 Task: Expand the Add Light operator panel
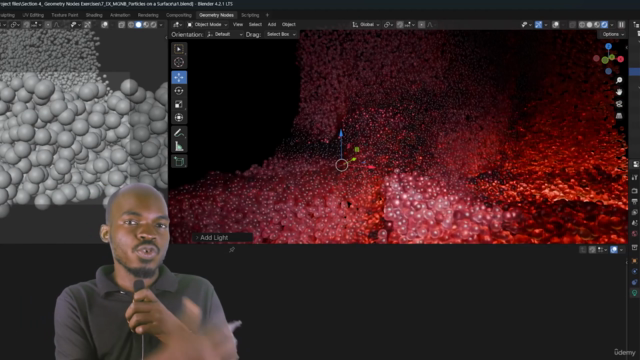[223, 237]
